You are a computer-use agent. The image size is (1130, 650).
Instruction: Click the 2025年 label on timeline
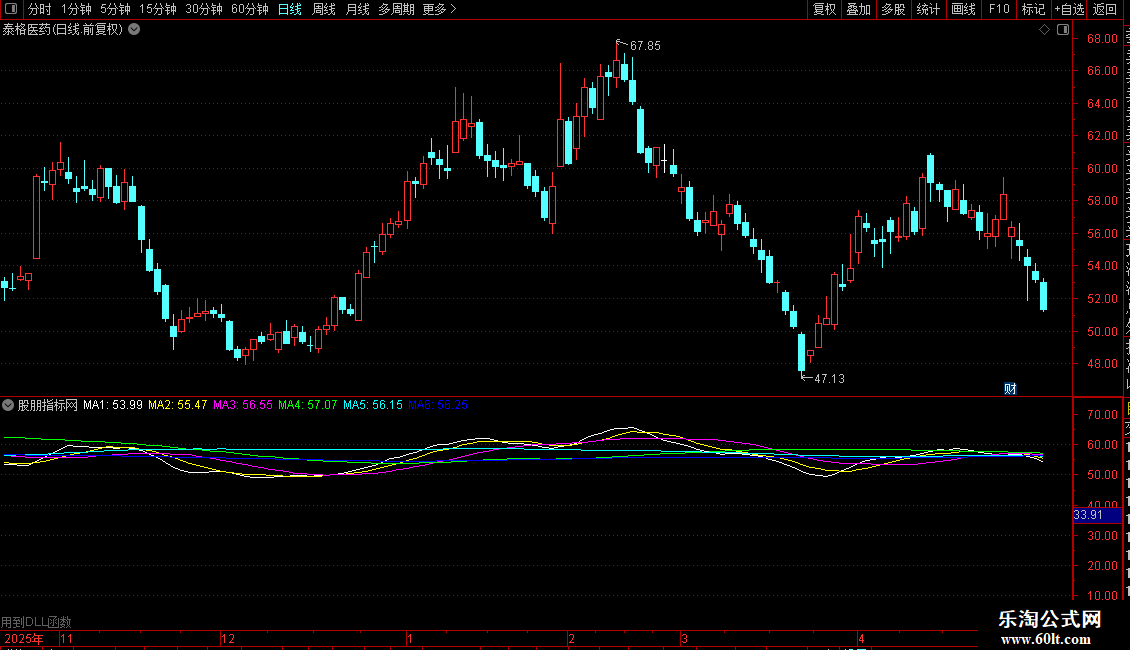pos(24,638)
